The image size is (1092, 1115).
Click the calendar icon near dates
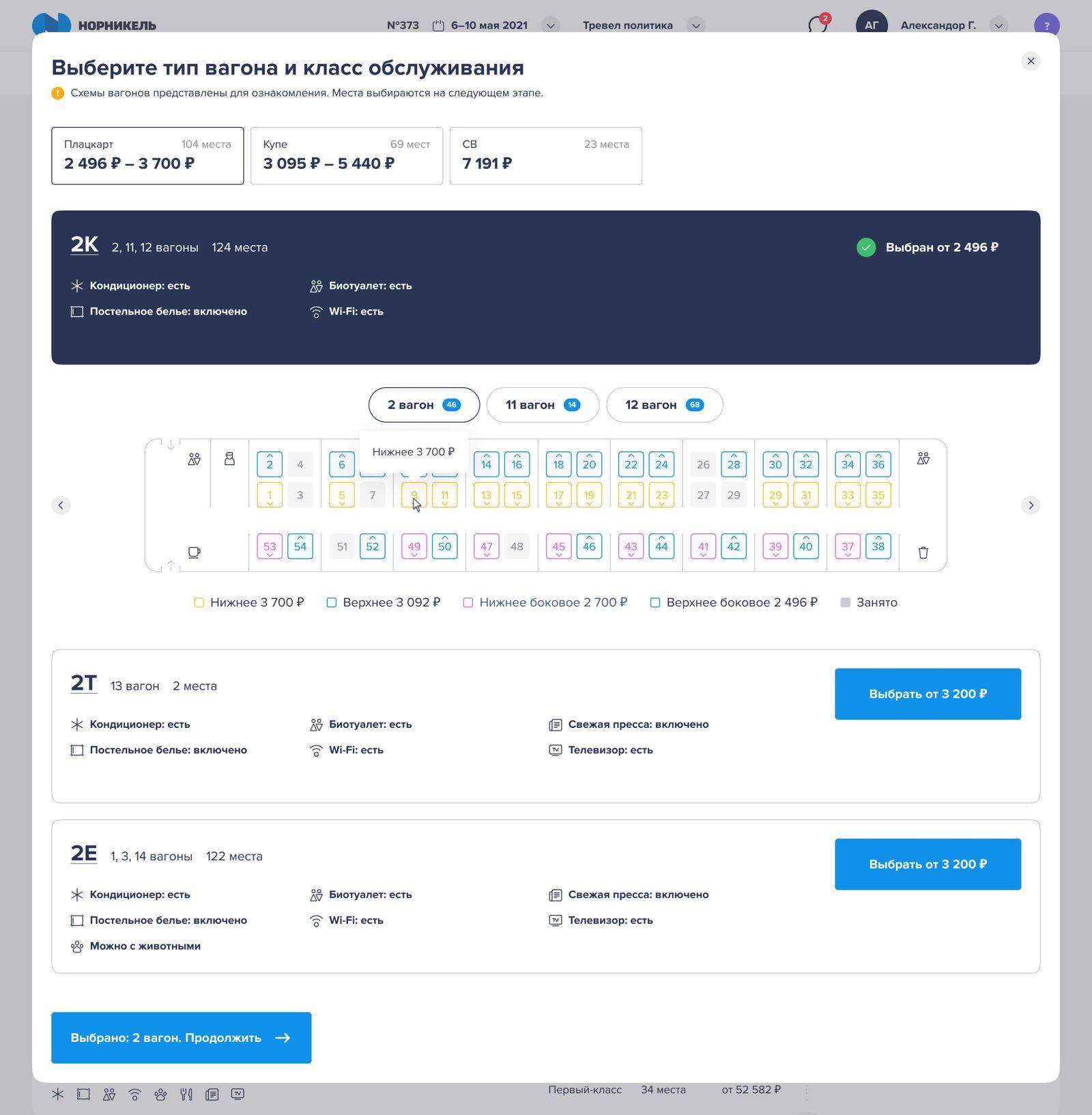pos(438,26)
